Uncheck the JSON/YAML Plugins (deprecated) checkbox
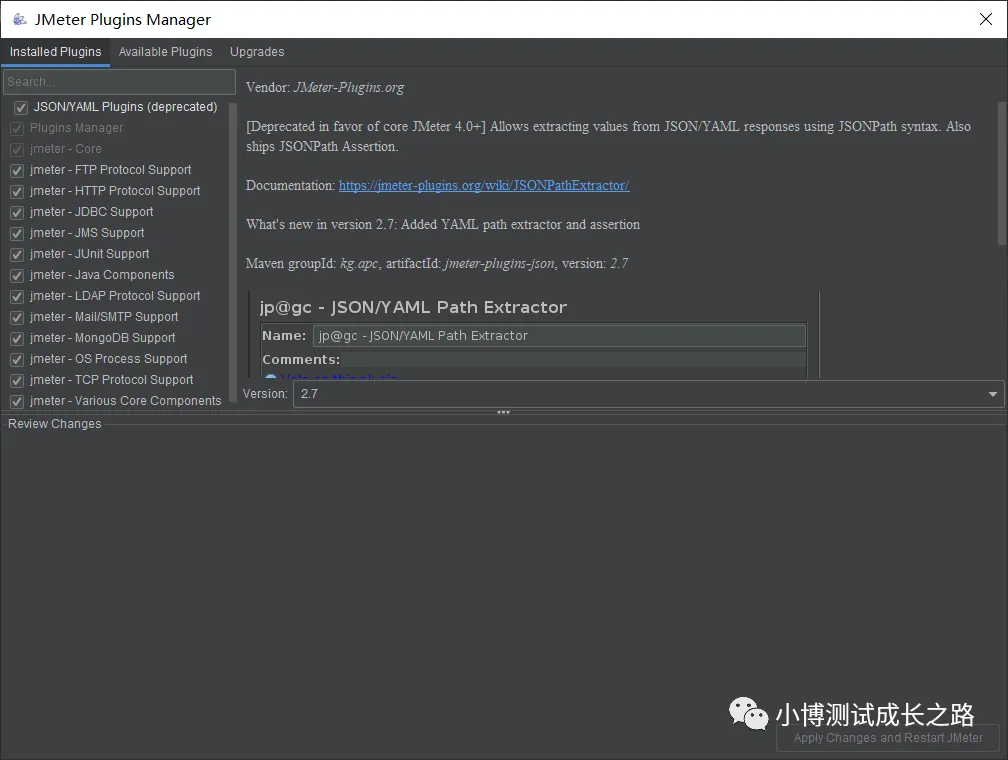1008x760 pixels. pos(21,107)
